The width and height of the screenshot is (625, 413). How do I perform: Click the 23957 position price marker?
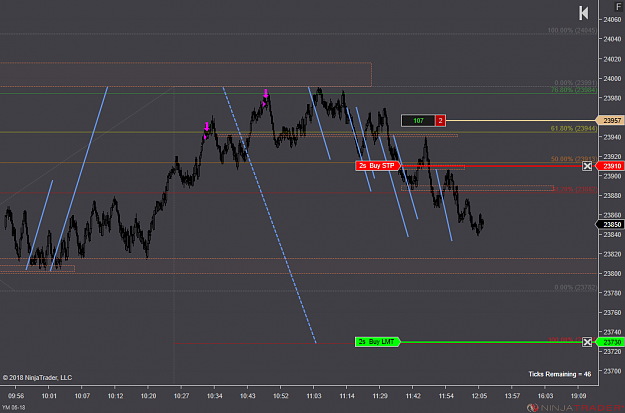tap(611, 120)
